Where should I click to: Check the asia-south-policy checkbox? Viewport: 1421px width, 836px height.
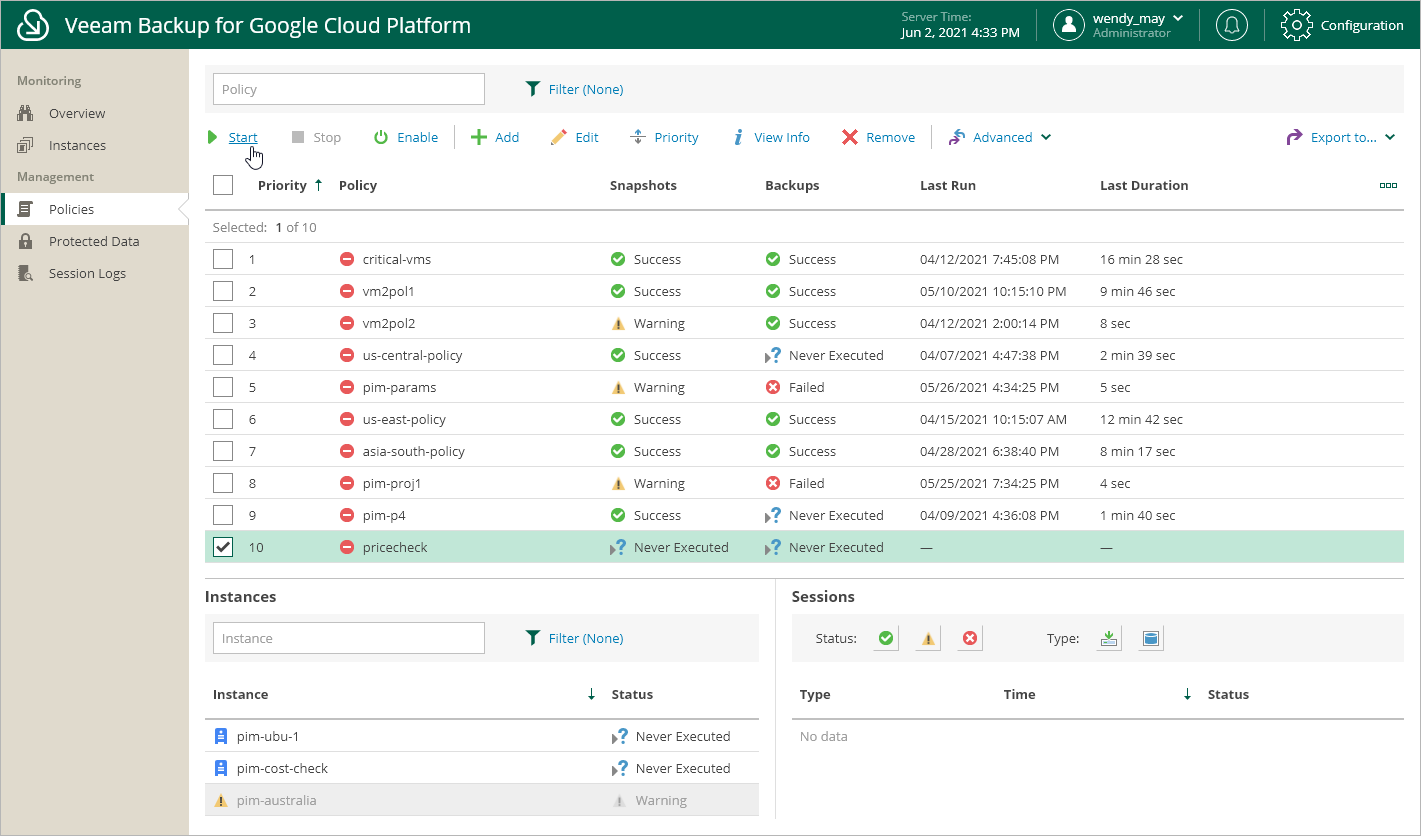[223, 451]
